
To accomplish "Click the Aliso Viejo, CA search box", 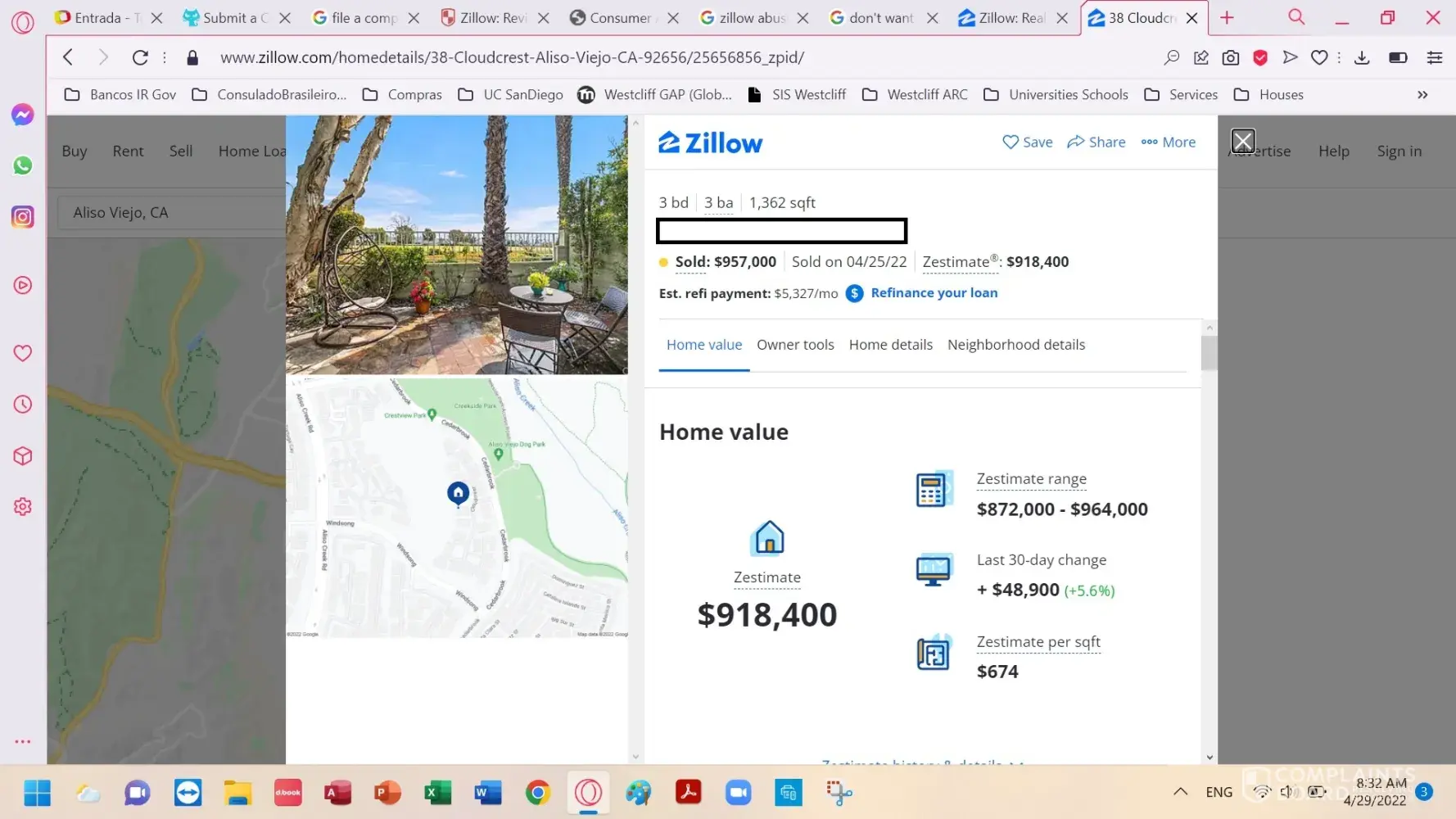I will 172,213.
